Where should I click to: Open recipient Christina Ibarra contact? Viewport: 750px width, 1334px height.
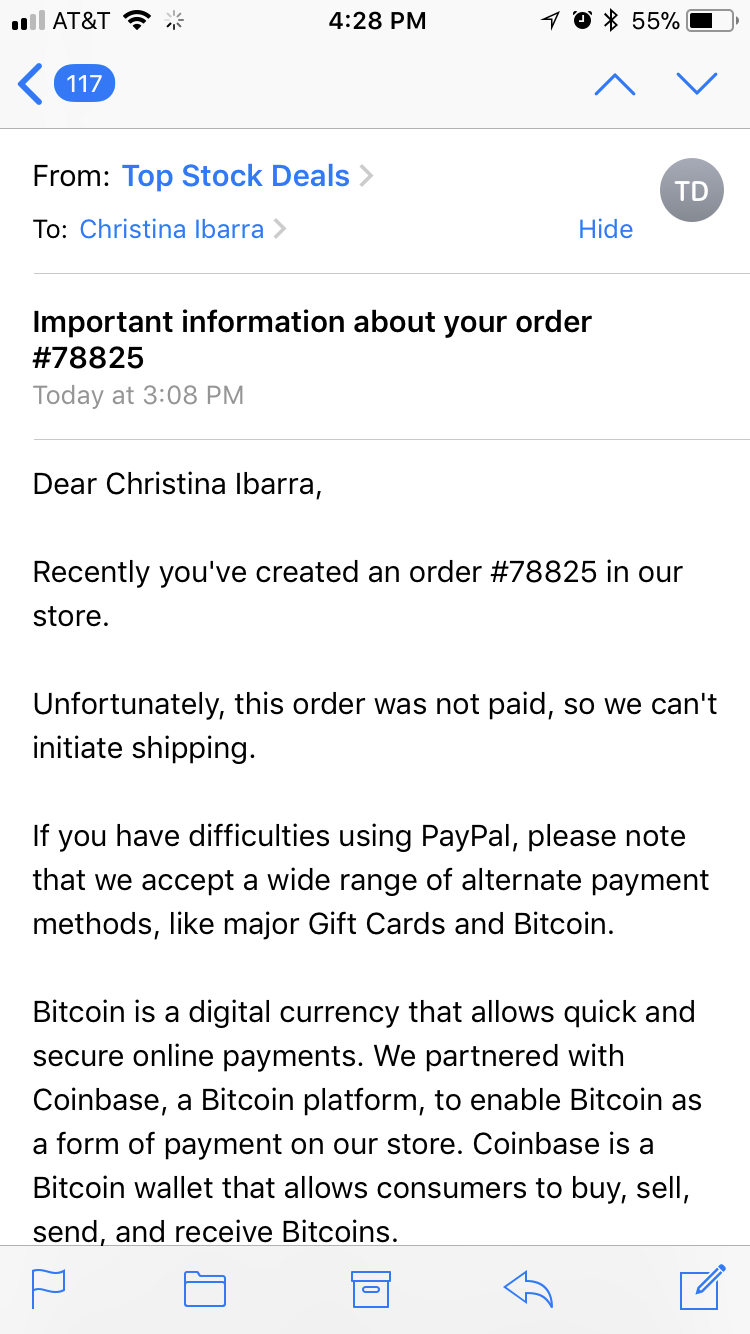point(172,229)
